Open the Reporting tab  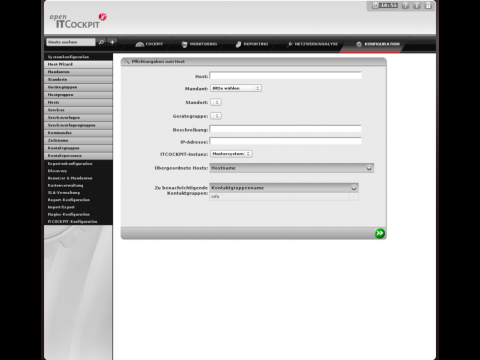(252, 44)
